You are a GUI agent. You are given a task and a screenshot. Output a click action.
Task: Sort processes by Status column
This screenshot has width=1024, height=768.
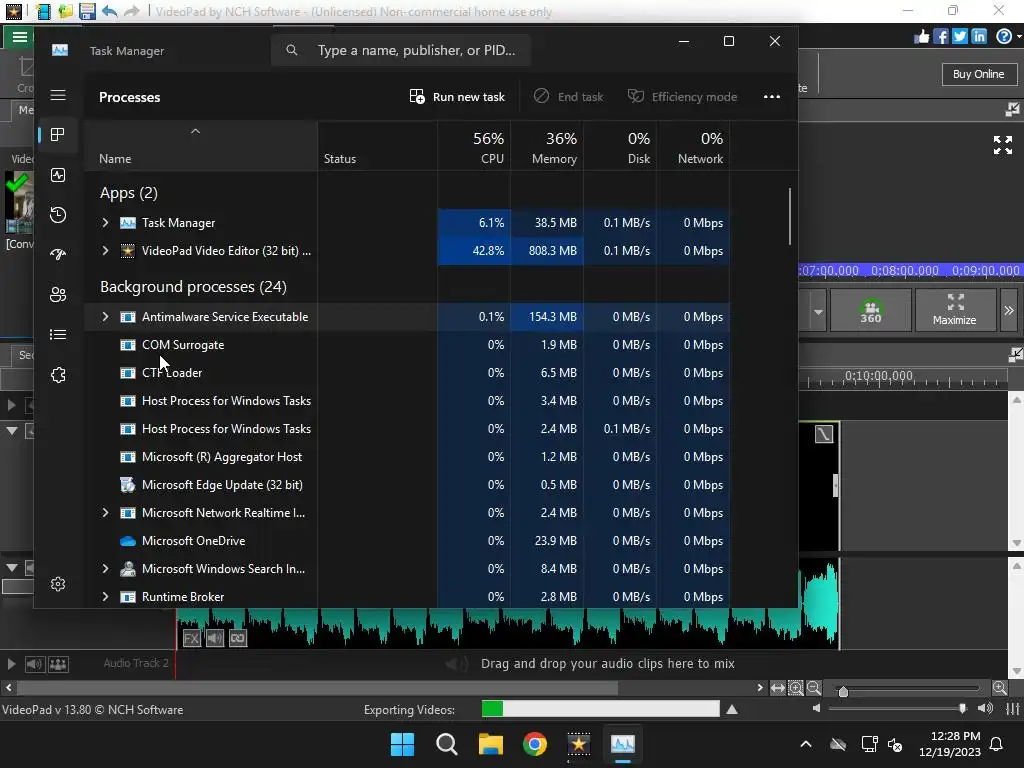(377, 147)
